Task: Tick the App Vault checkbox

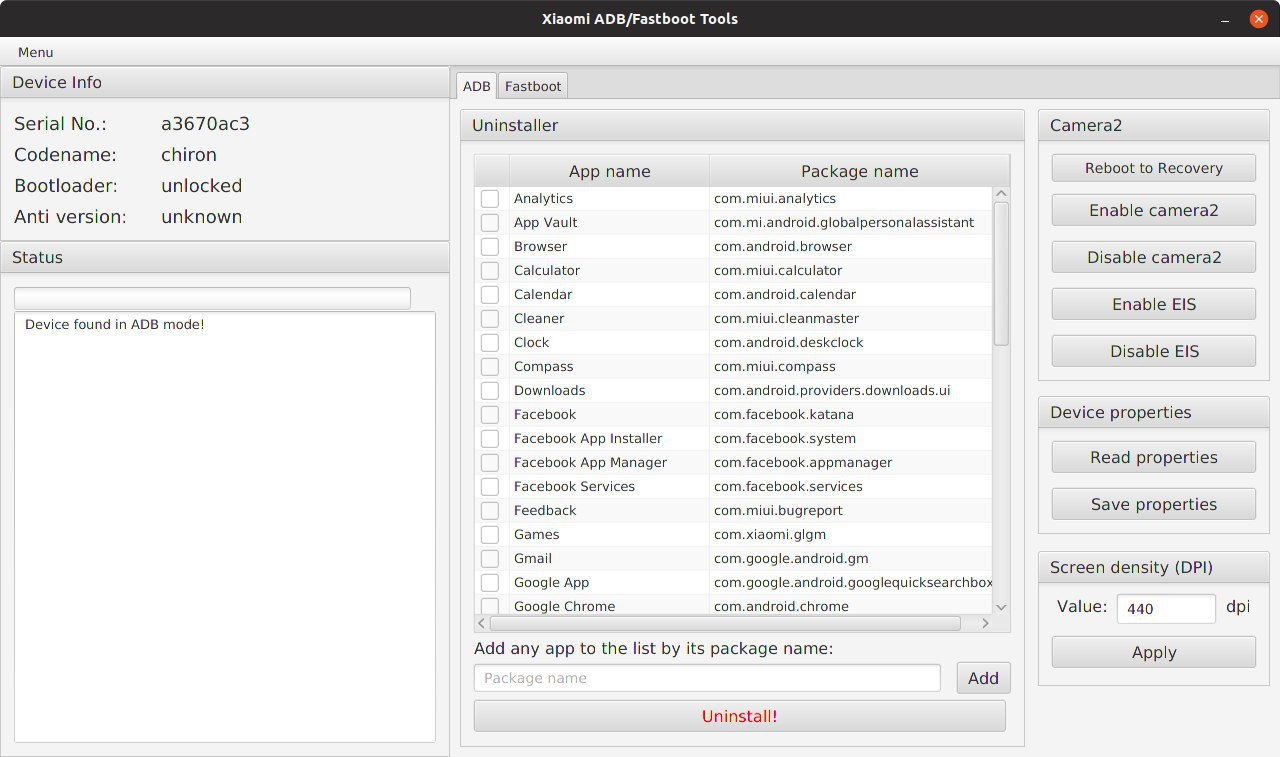Action: 490,223
